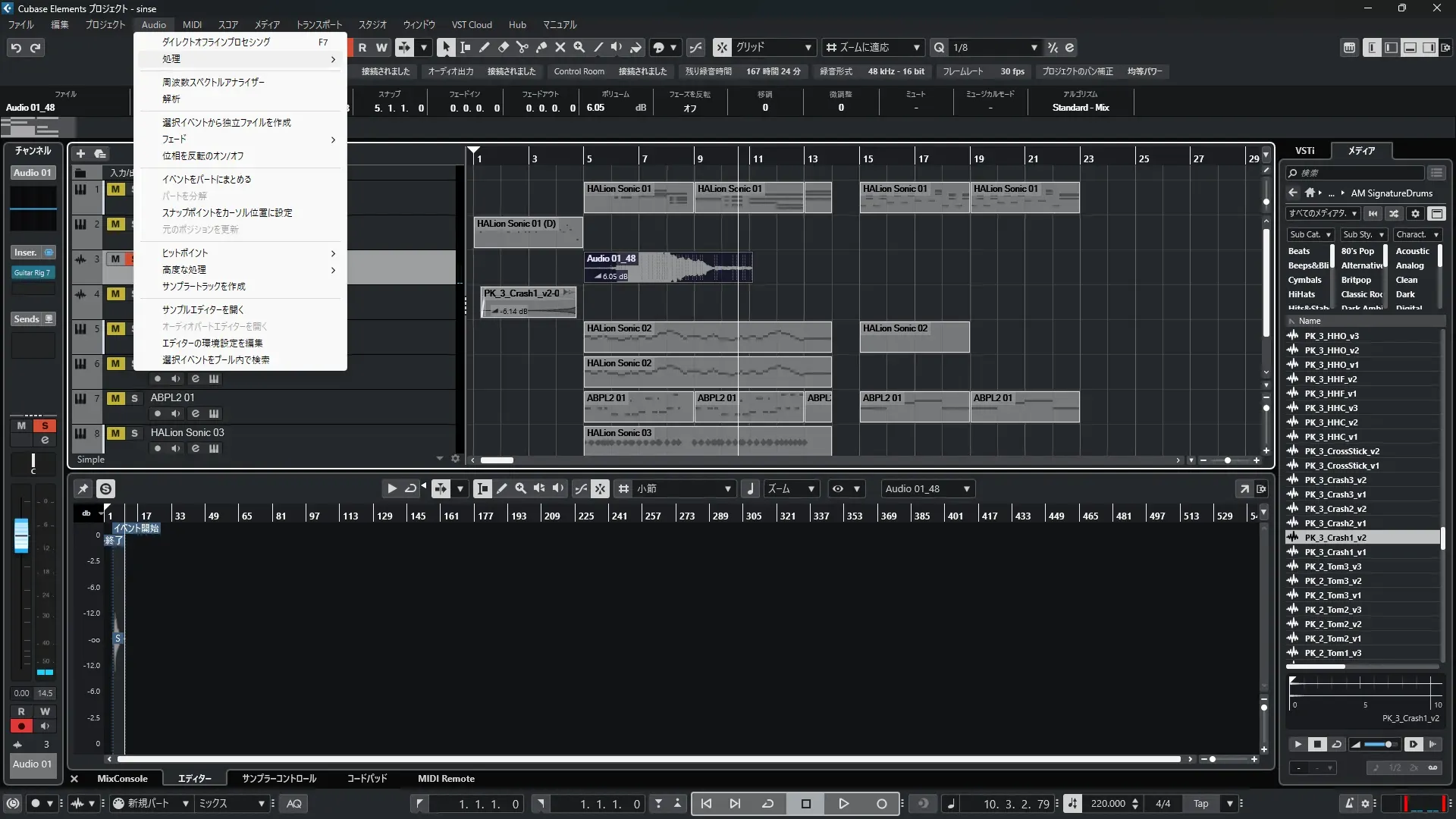1456x819 pixels.
Task: Select the Scissors split tool
Action: [x=522, y=47]
